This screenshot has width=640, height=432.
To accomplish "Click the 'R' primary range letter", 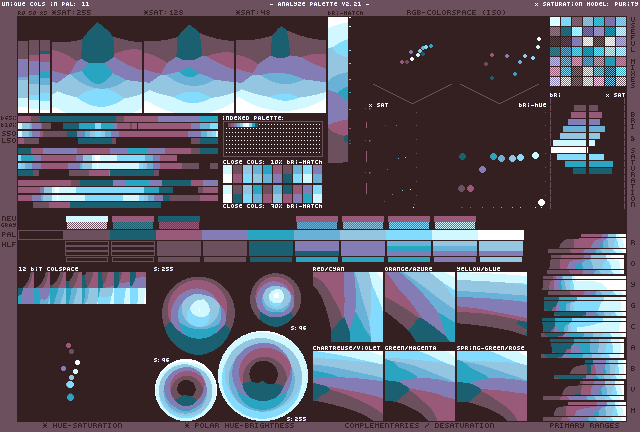I will pyautogui.click(x=633, y=243).
